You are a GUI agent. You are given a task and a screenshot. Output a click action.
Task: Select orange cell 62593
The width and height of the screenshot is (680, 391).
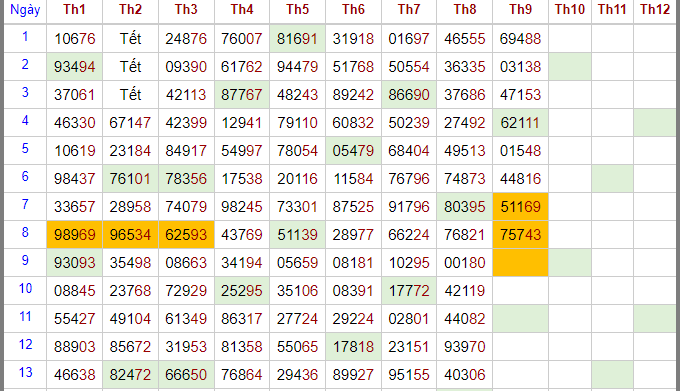(x=186, y=235)
